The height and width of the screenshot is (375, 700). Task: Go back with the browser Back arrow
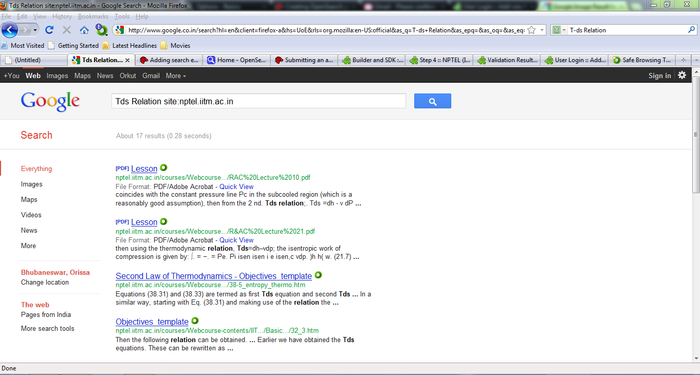coord(10,30)
